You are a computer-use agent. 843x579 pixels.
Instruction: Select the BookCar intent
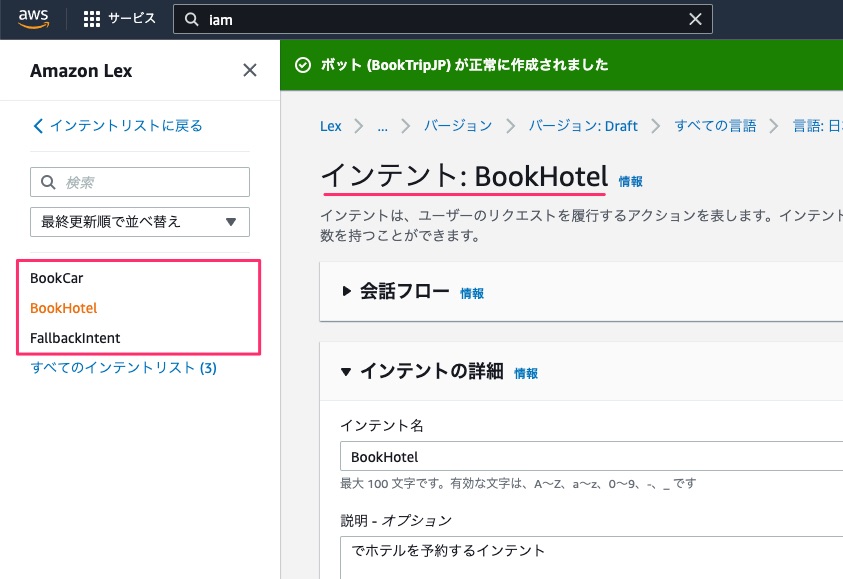click(x=56, y=278)
